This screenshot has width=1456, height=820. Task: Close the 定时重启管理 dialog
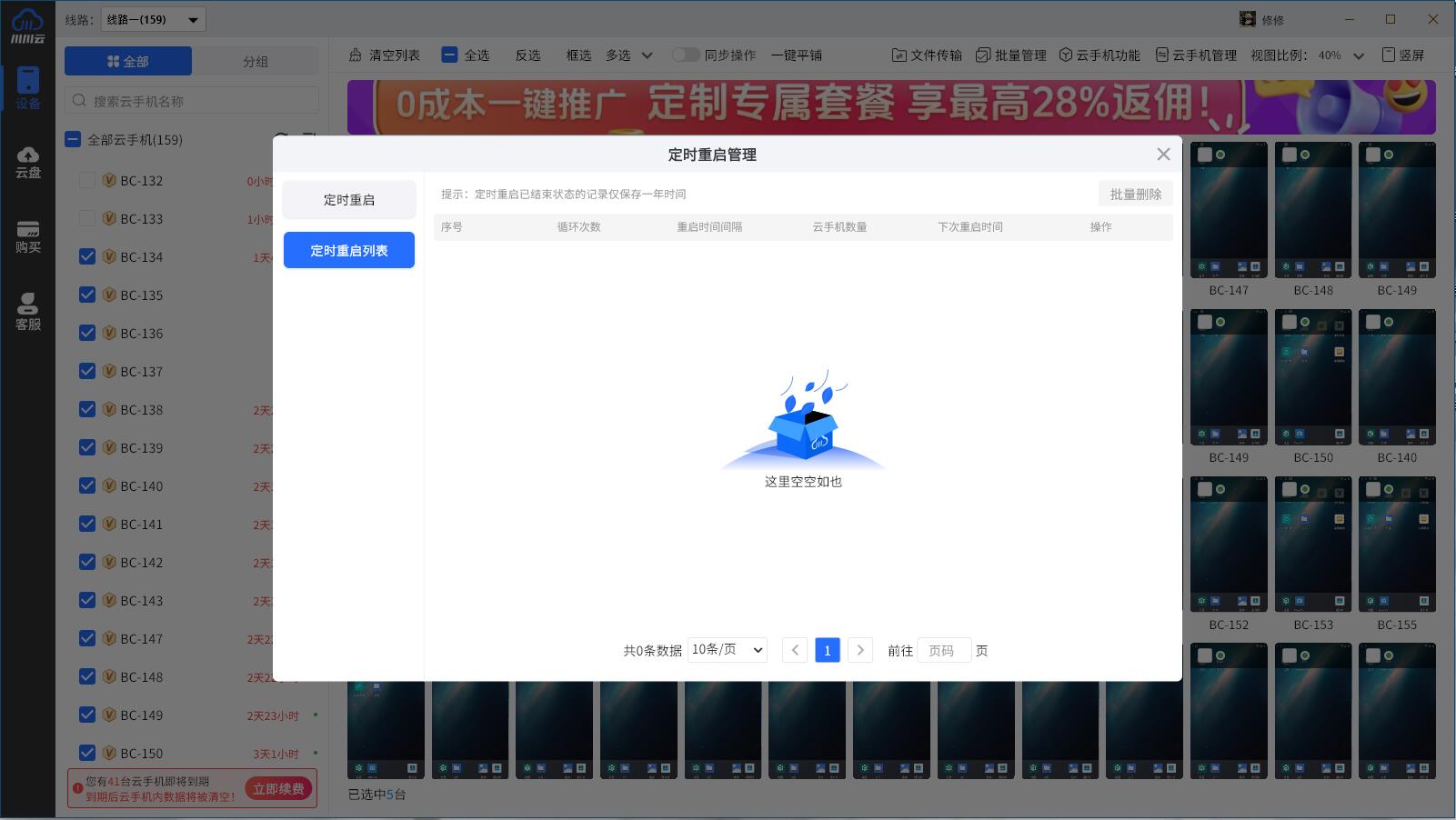1163,155
